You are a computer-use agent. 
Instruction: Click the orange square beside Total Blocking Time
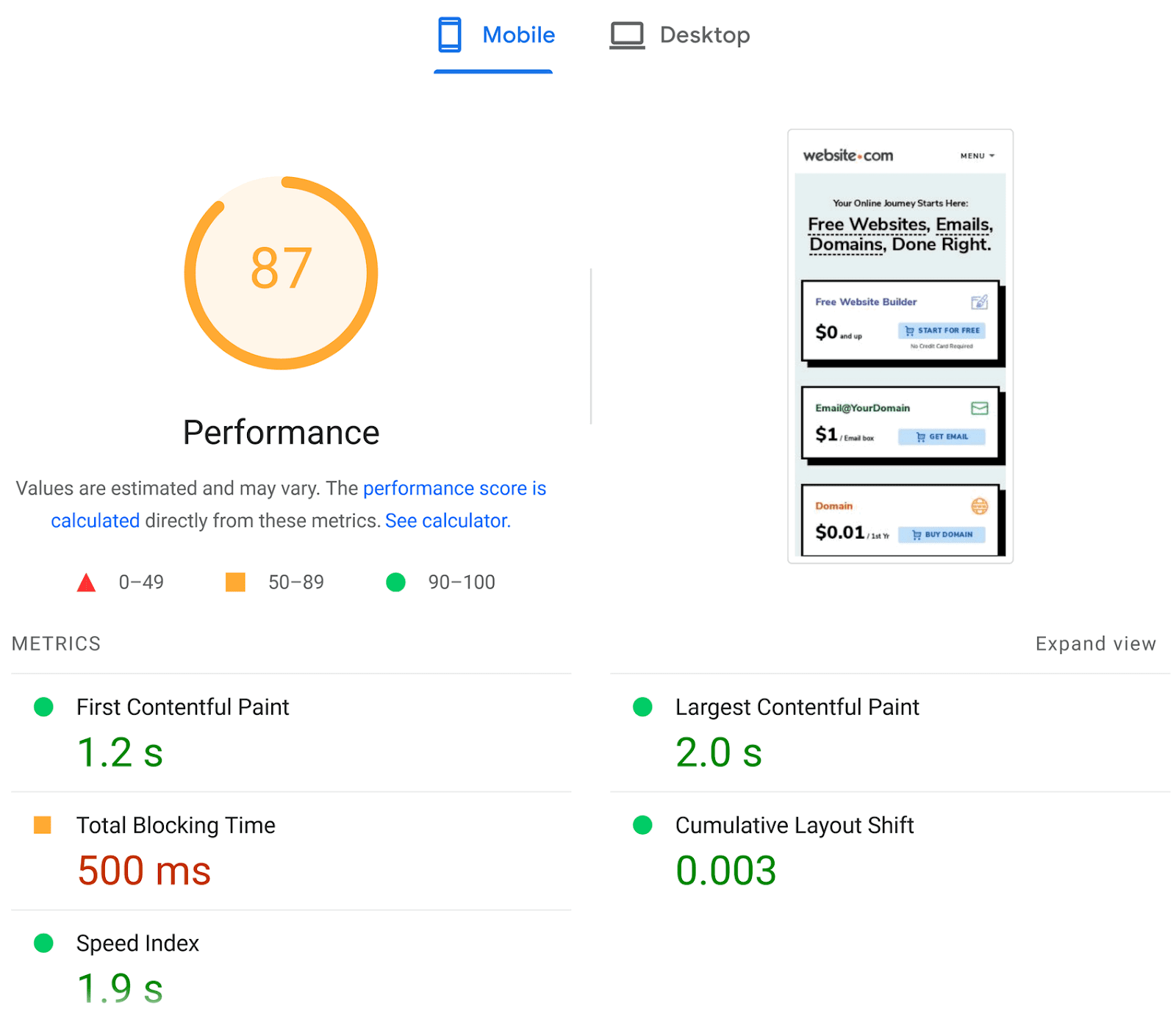tap(43, 825)
